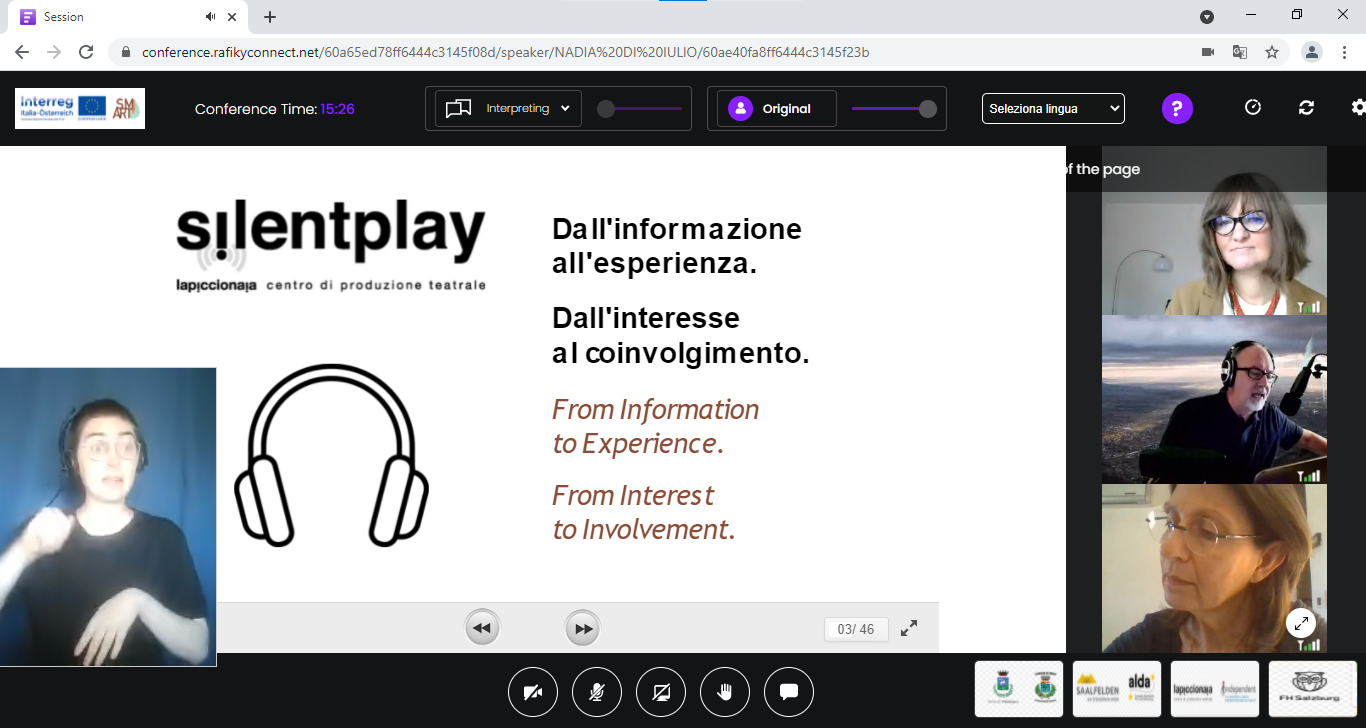This screenshot has height=728, width=1366.
Task: Open the Interpreting dropdown
Action: (x=509, y=108)
